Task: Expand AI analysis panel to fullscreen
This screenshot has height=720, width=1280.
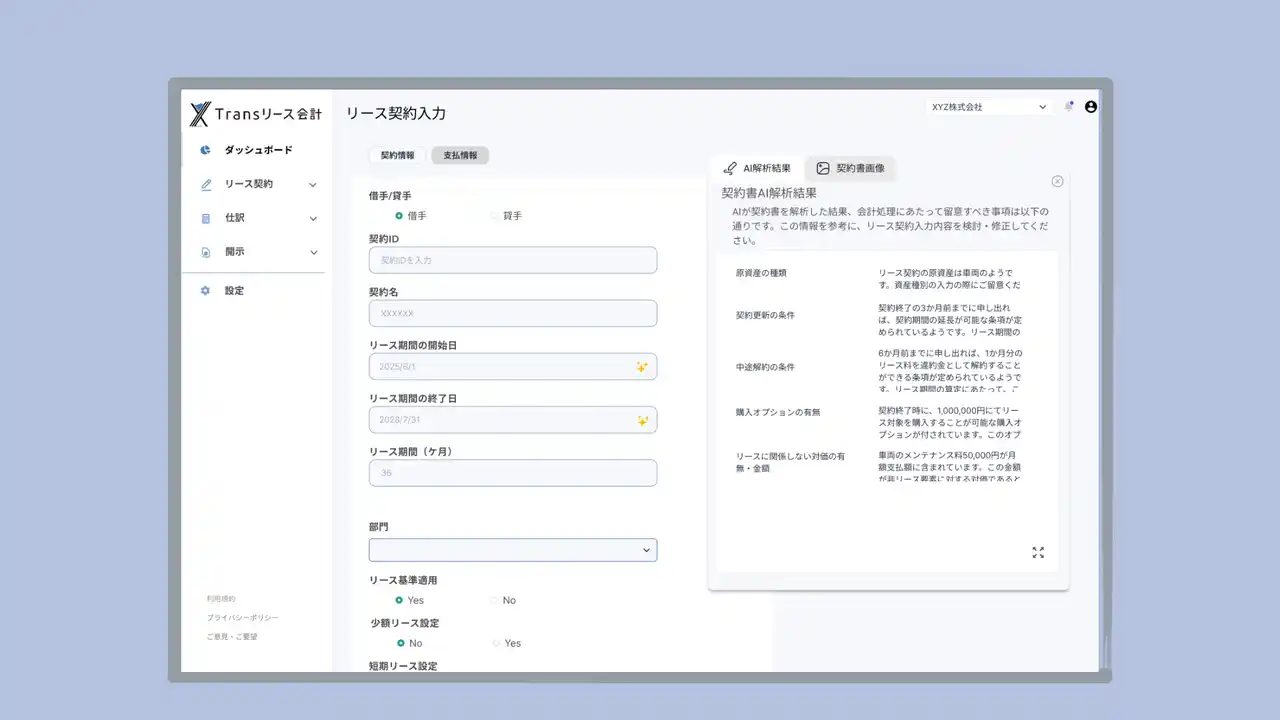Action: tap(1038, 552)
